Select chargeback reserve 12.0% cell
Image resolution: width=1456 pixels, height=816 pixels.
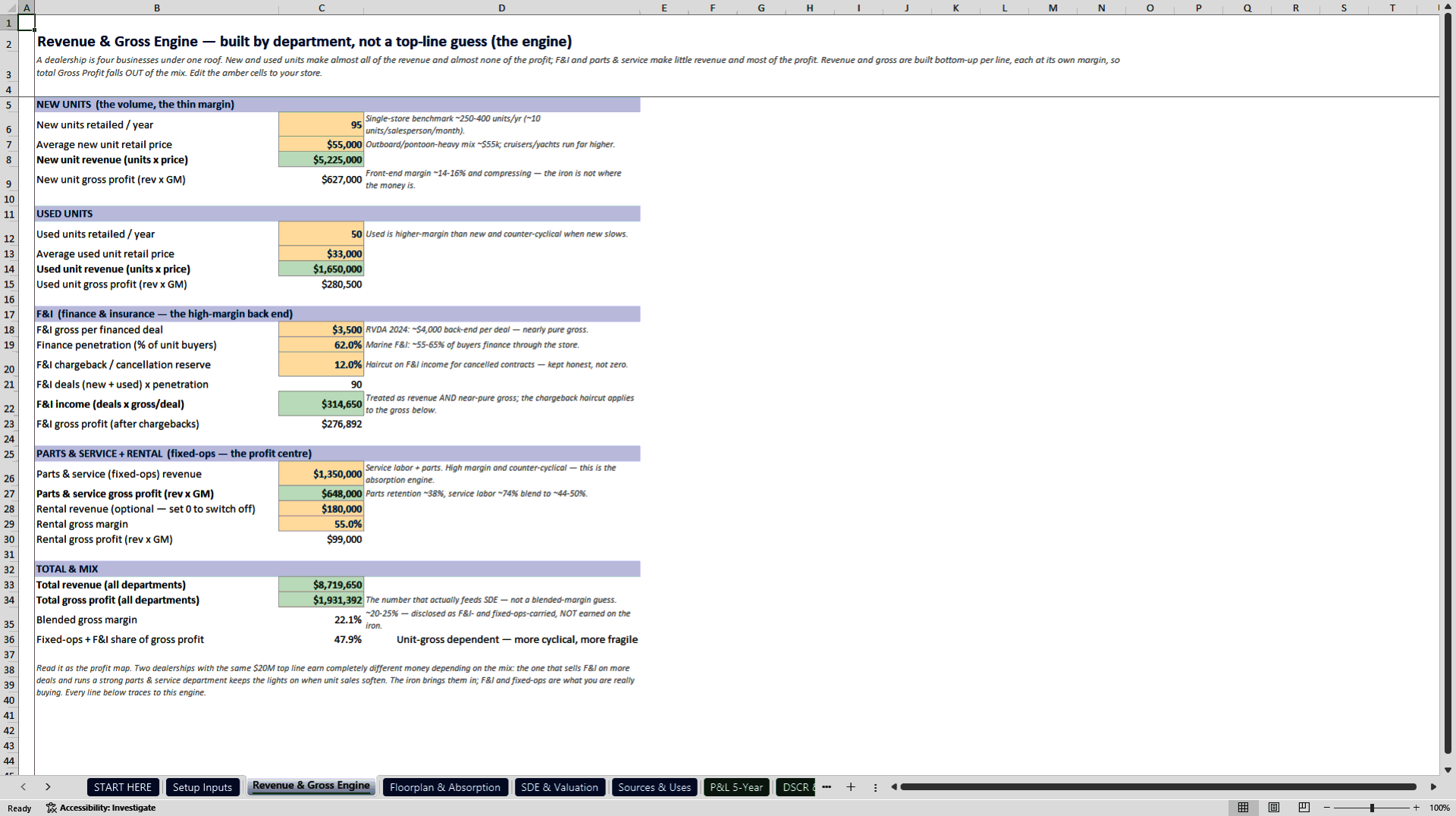tap(322, 364)
